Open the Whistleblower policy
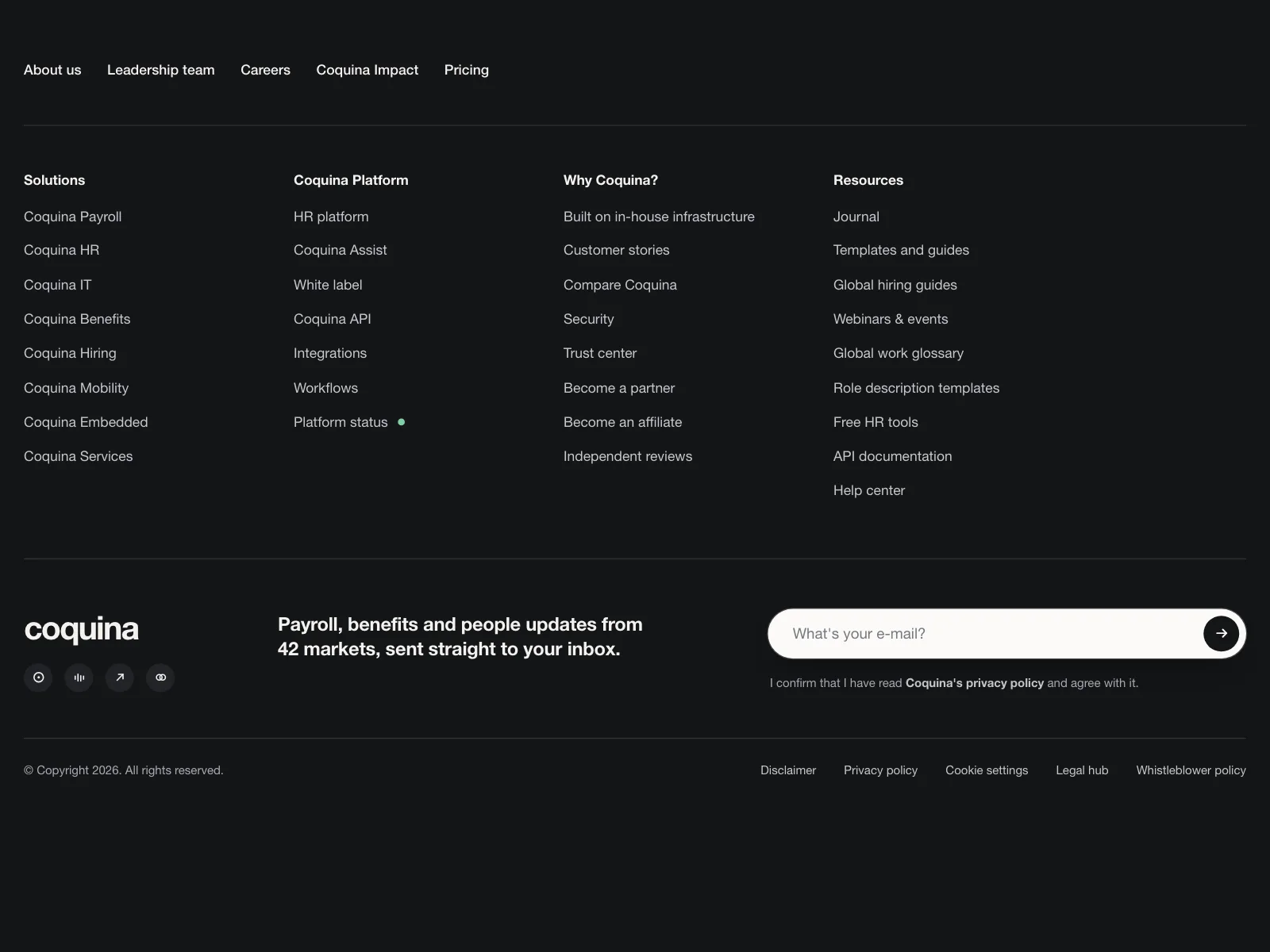The width and height of the screenshot is (1270, 952). (x=1191, y=770)
